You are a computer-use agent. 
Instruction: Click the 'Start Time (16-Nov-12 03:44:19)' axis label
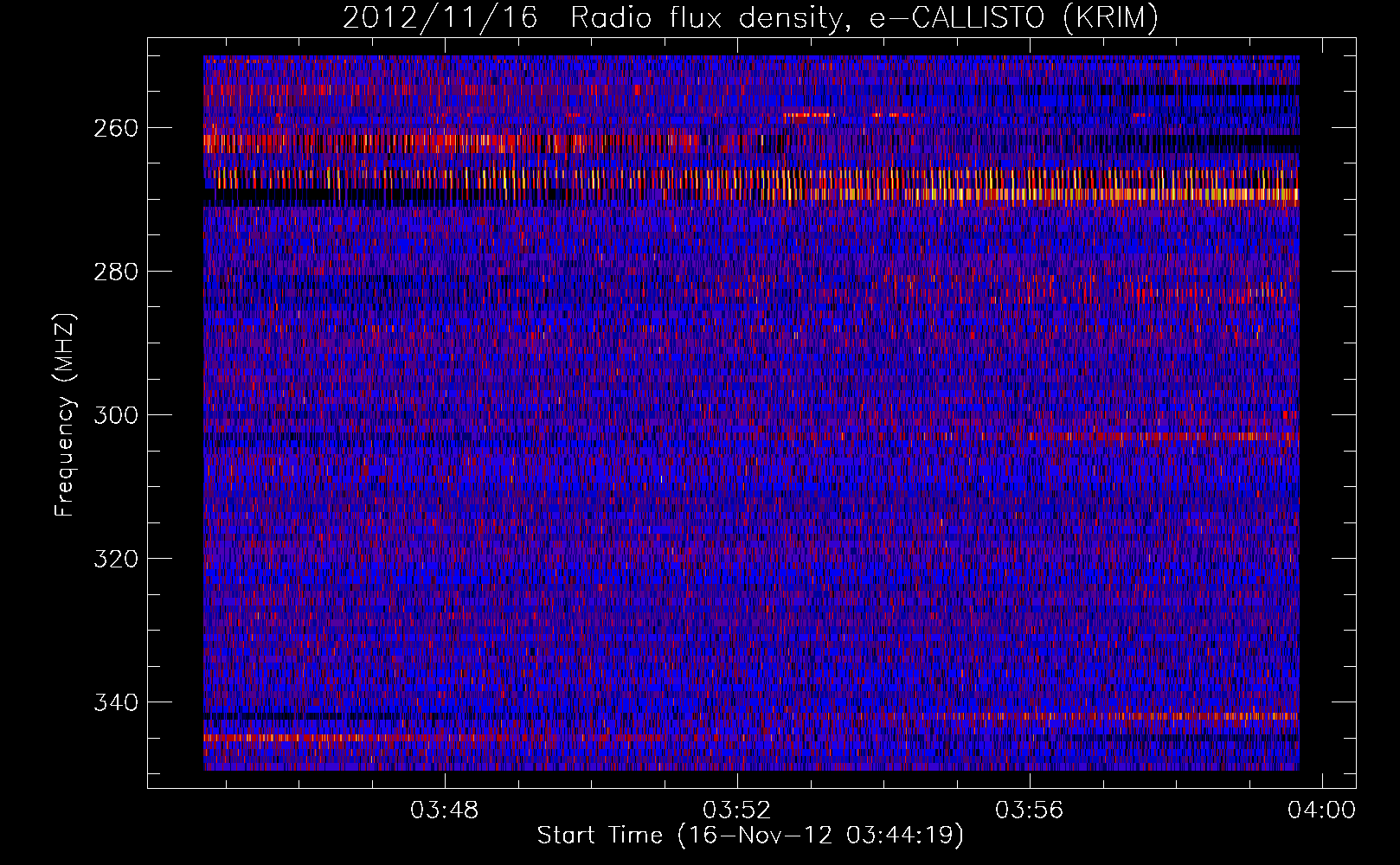(750, 836)
